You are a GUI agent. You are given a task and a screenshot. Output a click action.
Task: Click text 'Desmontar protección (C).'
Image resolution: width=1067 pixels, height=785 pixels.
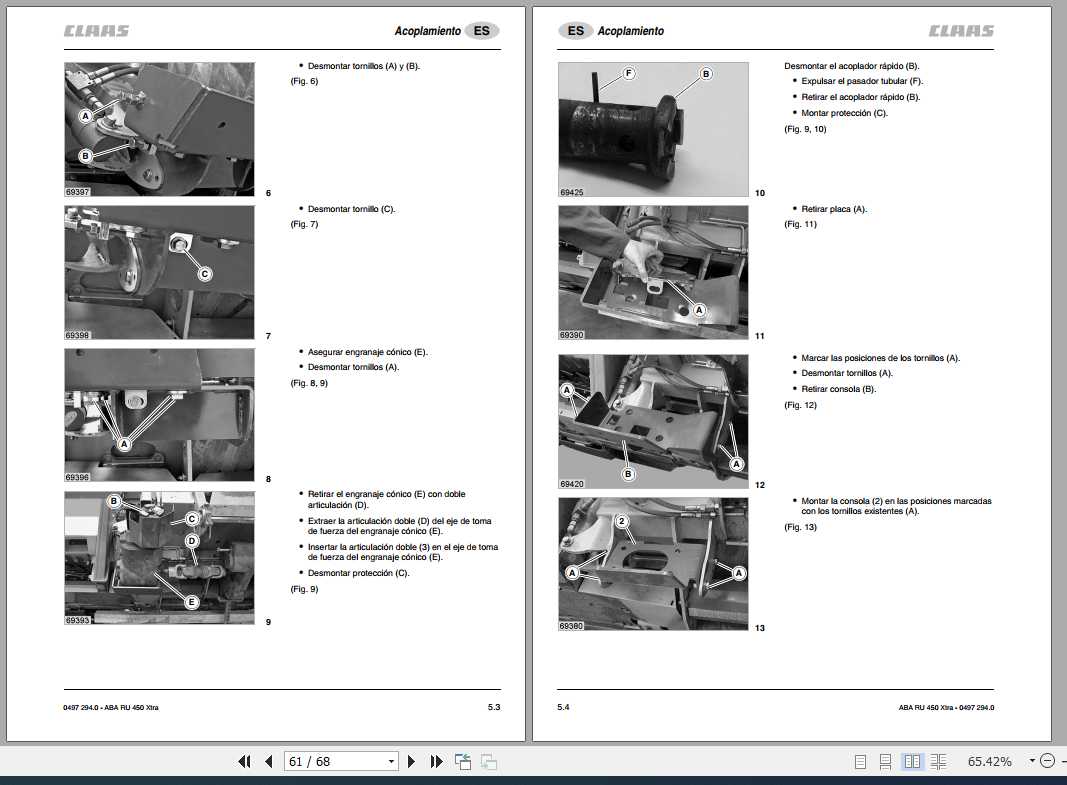point(359,573)
